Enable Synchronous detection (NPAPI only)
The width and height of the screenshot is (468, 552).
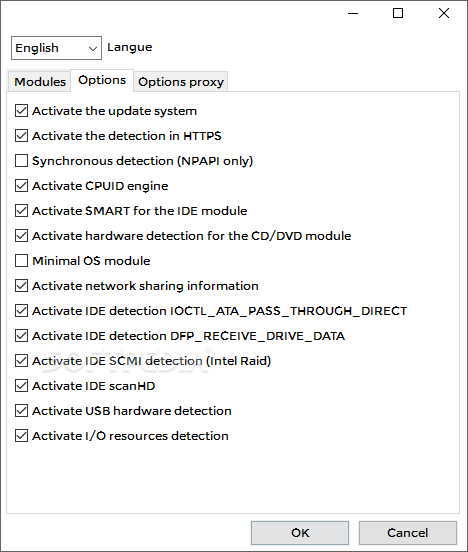21,161
